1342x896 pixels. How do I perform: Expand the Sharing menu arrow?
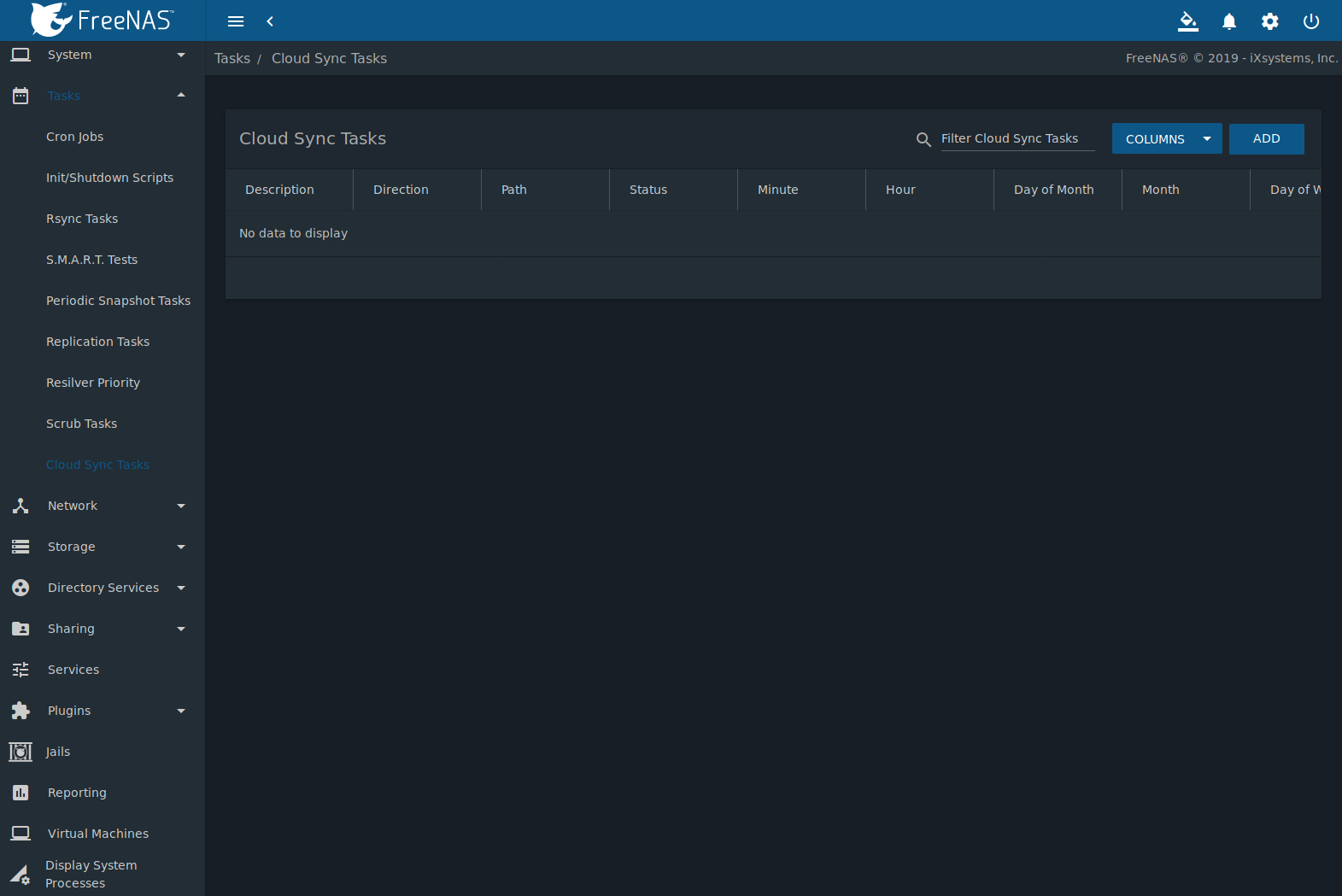(x=181, y=629)
